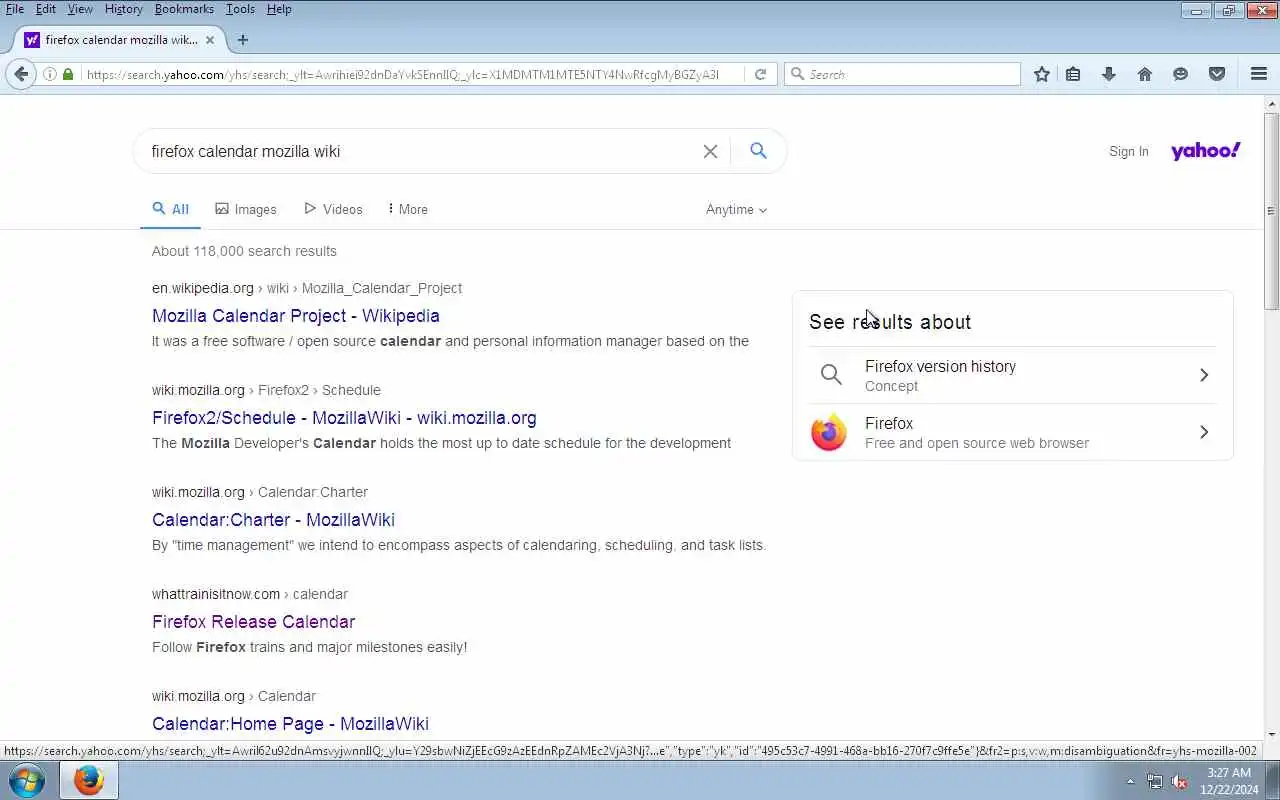
Task: Click the Sign In link
Action: (x=1129, y=152)
